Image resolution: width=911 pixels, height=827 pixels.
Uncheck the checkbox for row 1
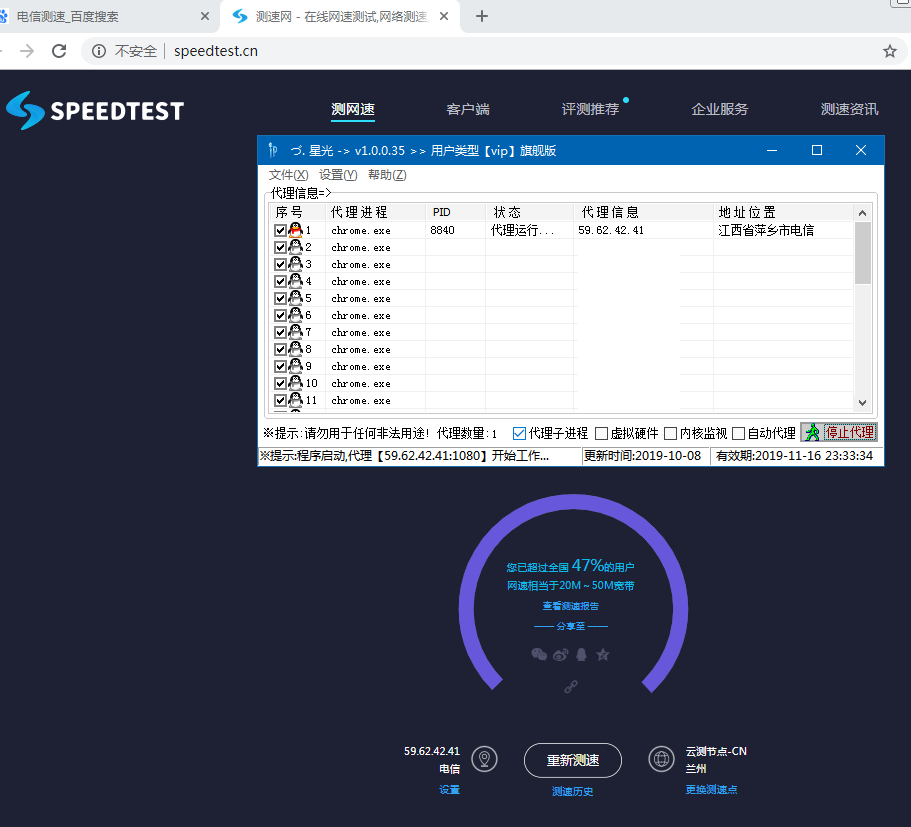(x=280, y=230)
